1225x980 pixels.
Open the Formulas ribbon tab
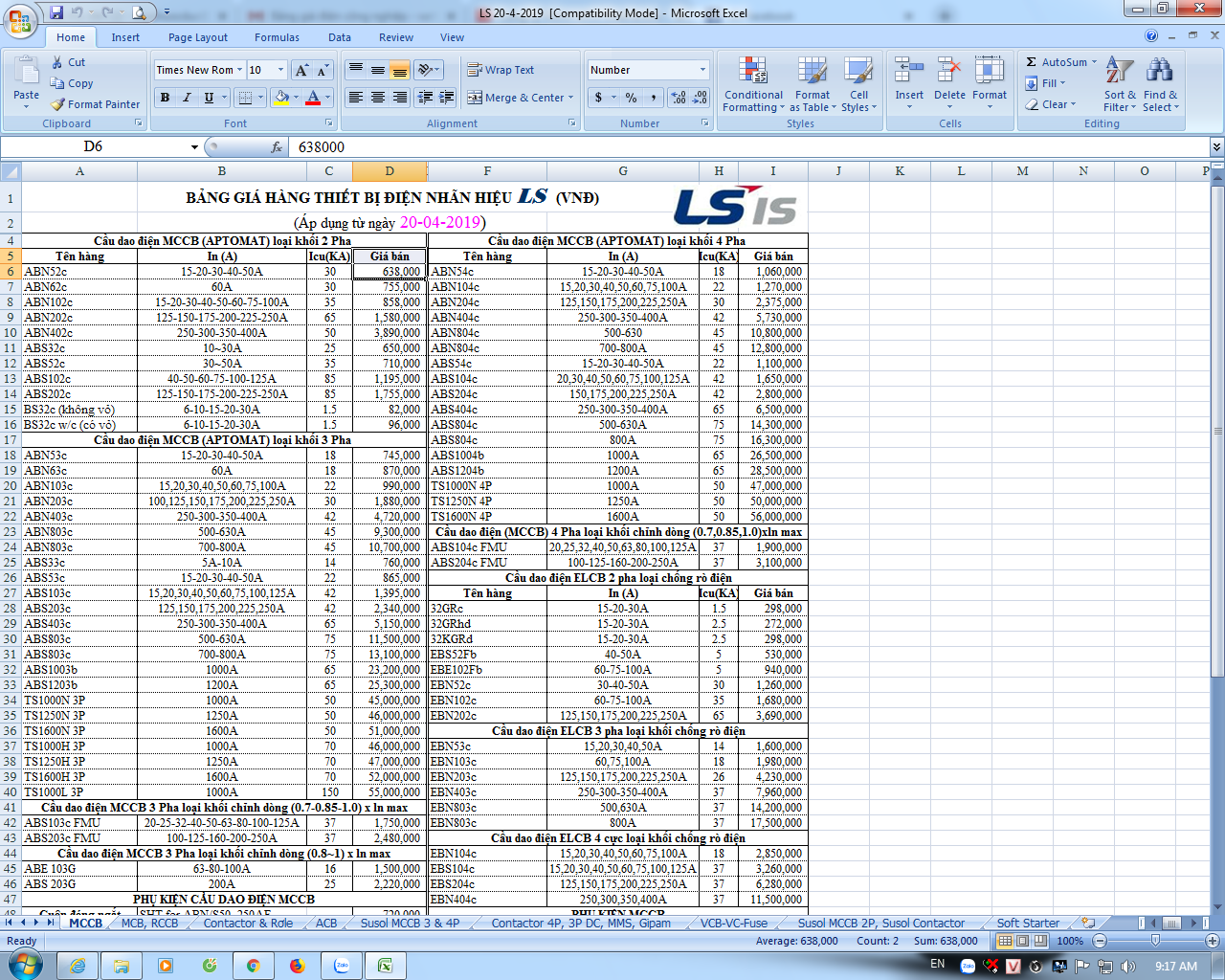point(277,37)
